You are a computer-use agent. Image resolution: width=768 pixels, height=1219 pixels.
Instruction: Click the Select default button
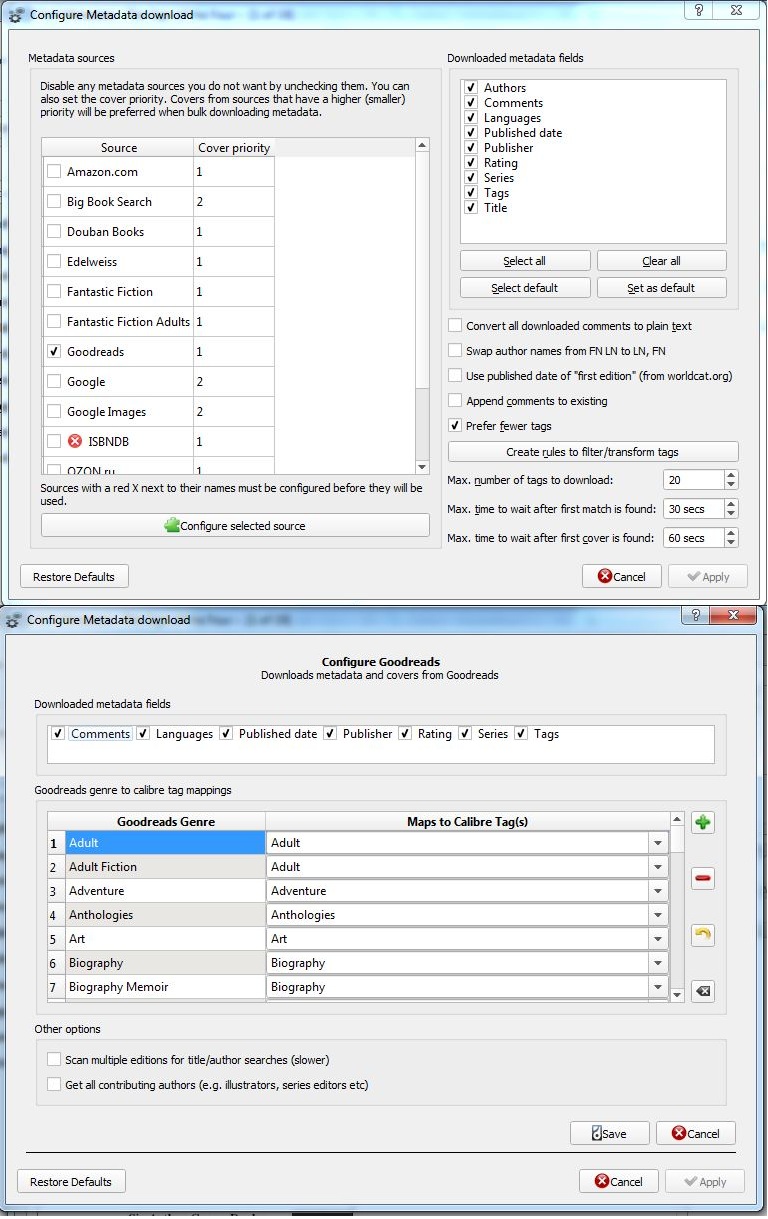524,288
